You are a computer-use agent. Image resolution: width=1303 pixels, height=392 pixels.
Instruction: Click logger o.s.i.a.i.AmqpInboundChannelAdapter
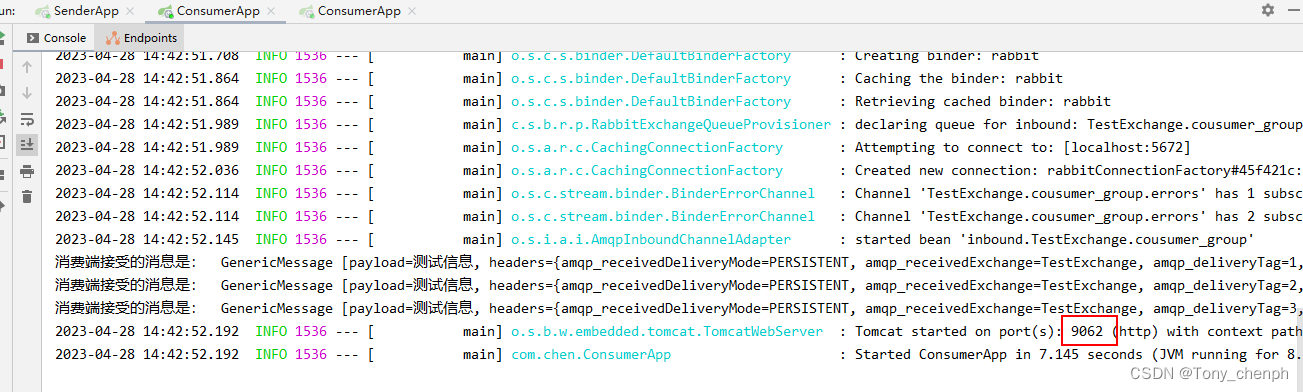click(651, 239)
